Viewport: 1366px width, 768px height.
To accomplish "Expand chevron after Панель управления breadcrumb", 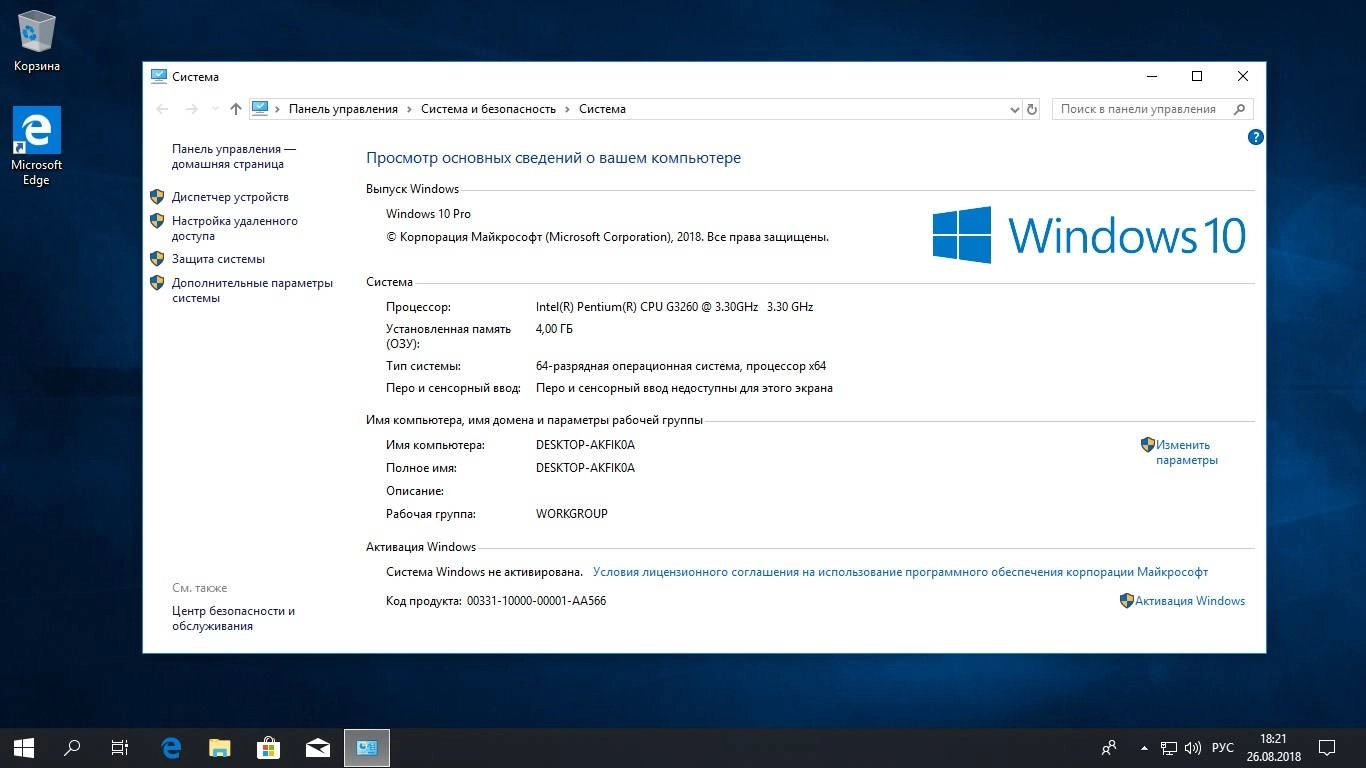I will [409, 109].
